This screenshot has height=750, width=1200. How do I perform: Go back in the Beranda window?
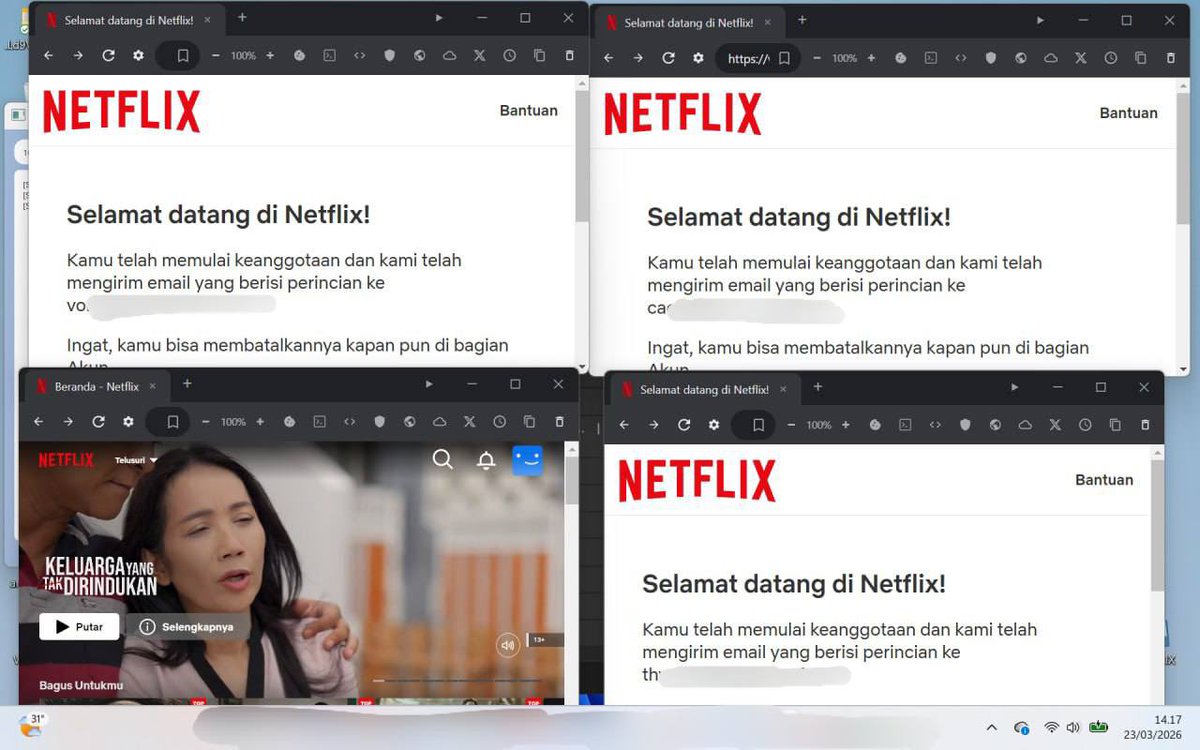click(38, 422)
